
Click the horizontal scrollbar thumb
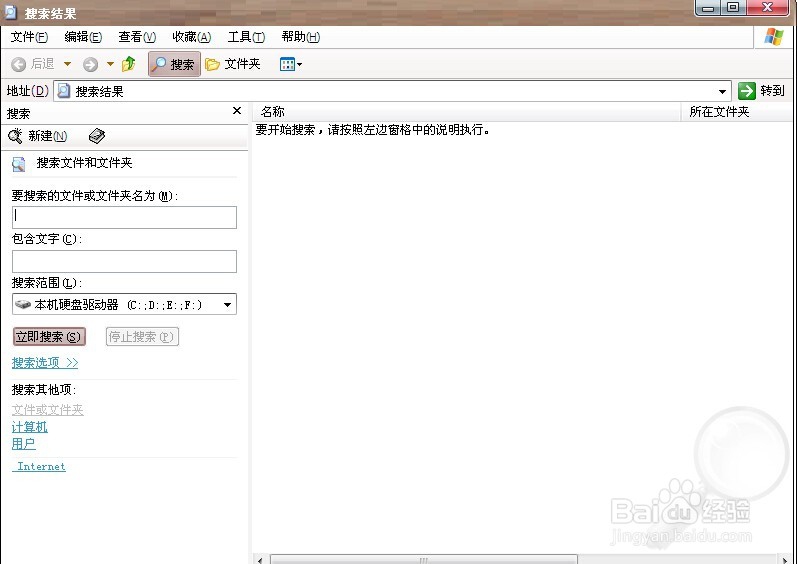point(423,560)
